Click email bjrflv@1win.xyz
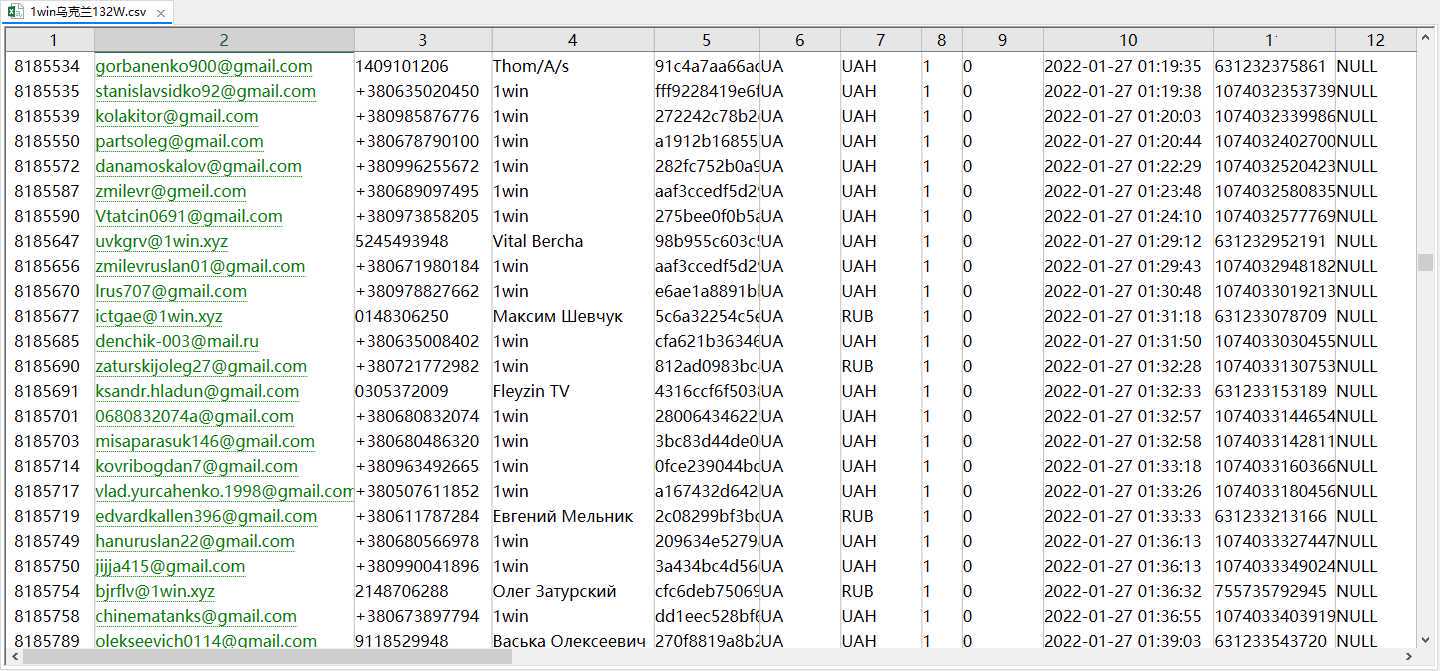Screen dimensions: 1440x671 tap(155, 591)
